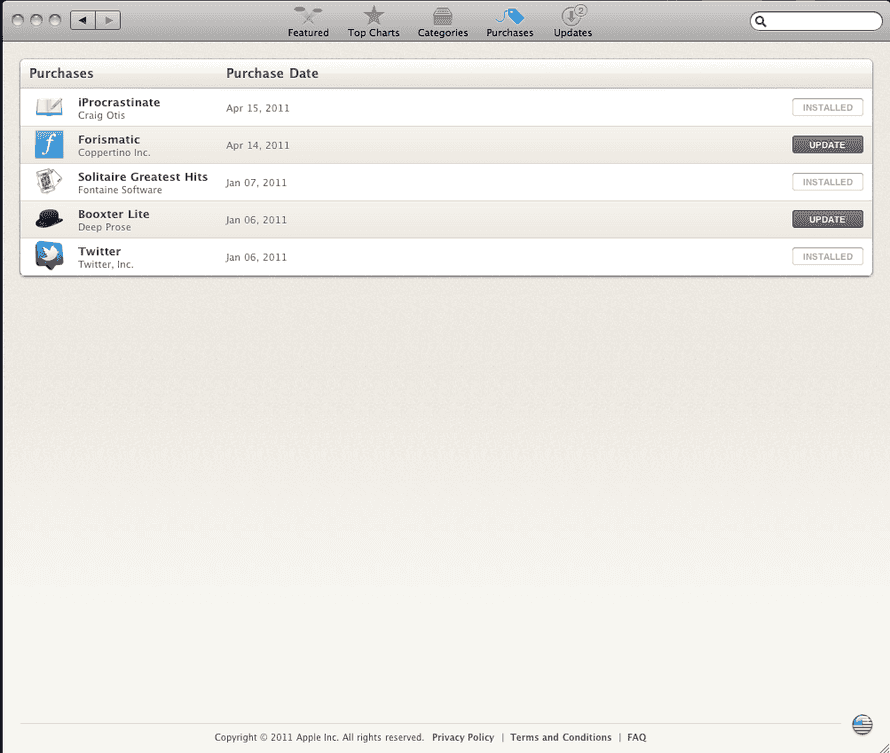The width and height of the screenshot is (890, 753).
Task: Update the Forismatic app
Action: point(828,145)
